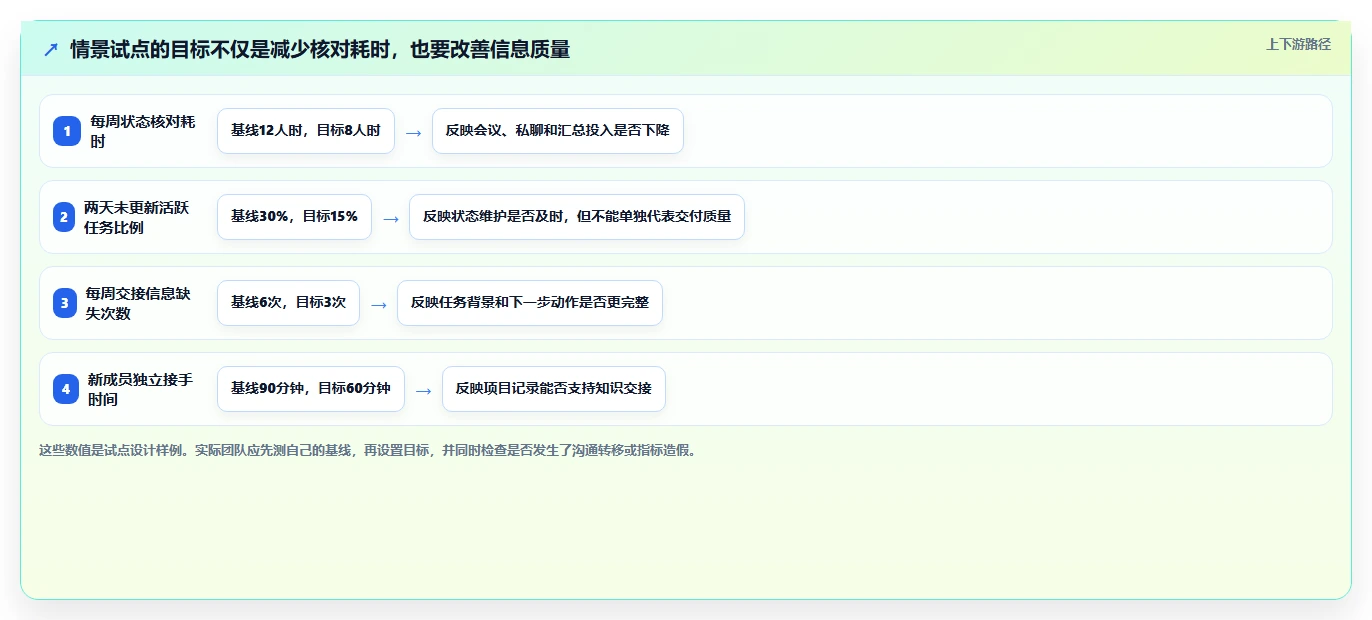Image resolution: width=1372 pixels, height=620 pixels.
Task: Select the 每周状态核对耗时 label
Action: [143, 131]
